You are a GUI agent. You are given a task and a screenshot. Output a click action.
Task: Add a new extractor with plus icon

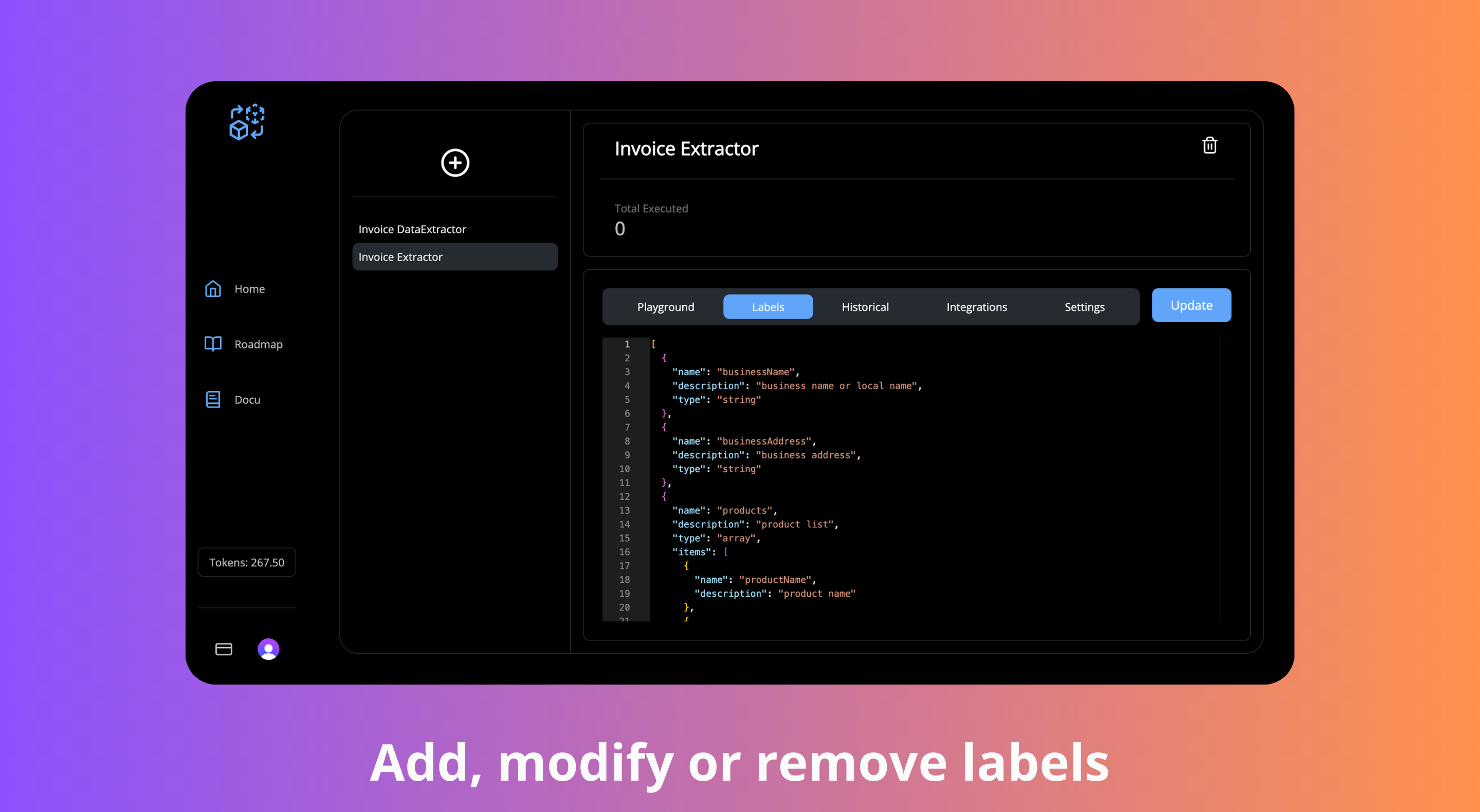coord(454,162)
